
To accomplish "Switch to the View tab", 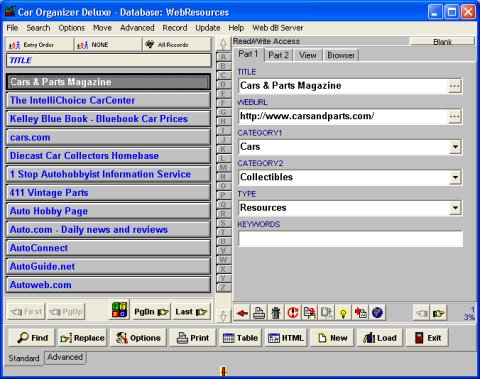I will click(x=308, y=55).
